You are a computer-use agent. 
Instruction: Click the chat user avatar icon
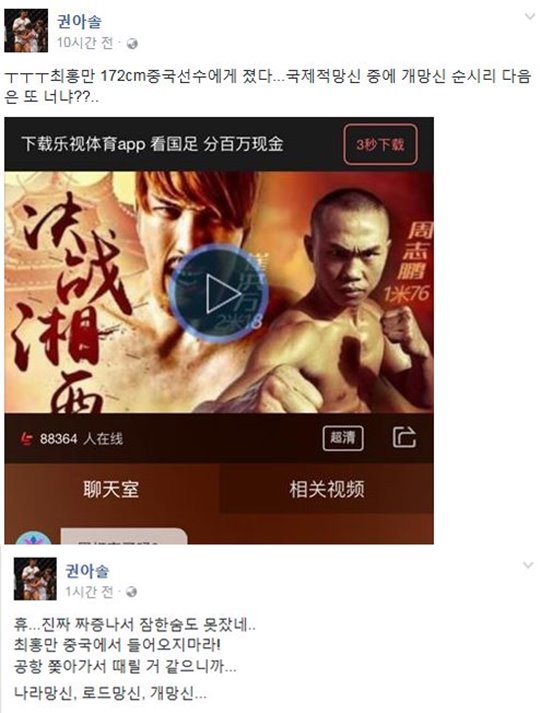tap(33, 537)
